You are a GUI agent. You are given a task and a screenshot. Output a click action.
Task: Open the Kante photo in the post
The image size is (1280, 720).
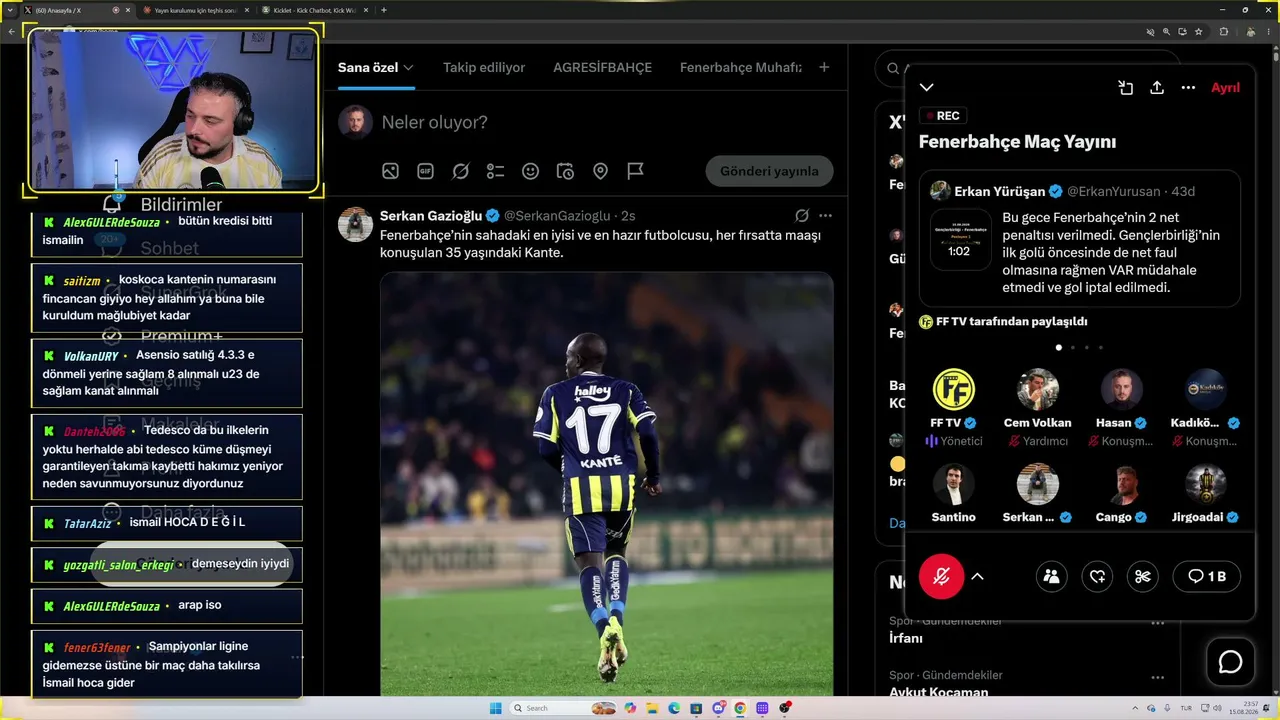tap(607, 484)
